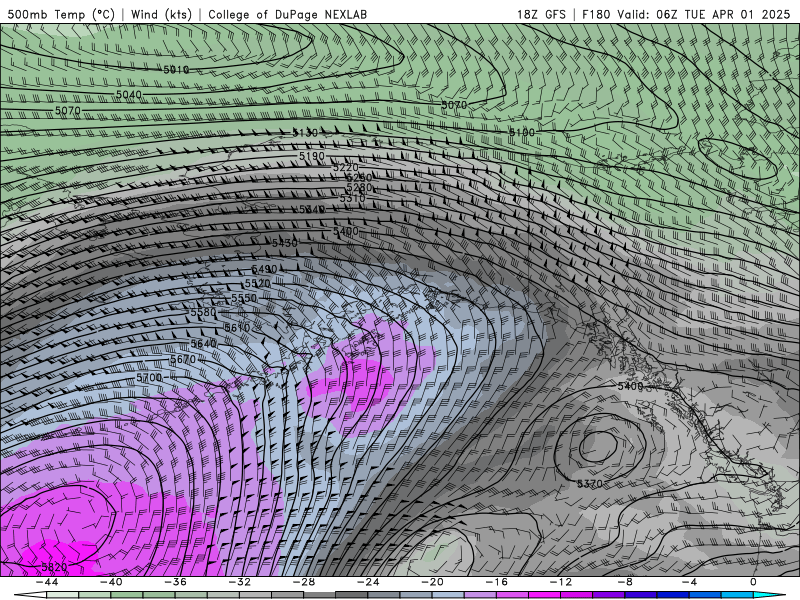Click the "18Z GFS" model run label
The width and height of the screenshot is (800, 600).
click(541, 14)
